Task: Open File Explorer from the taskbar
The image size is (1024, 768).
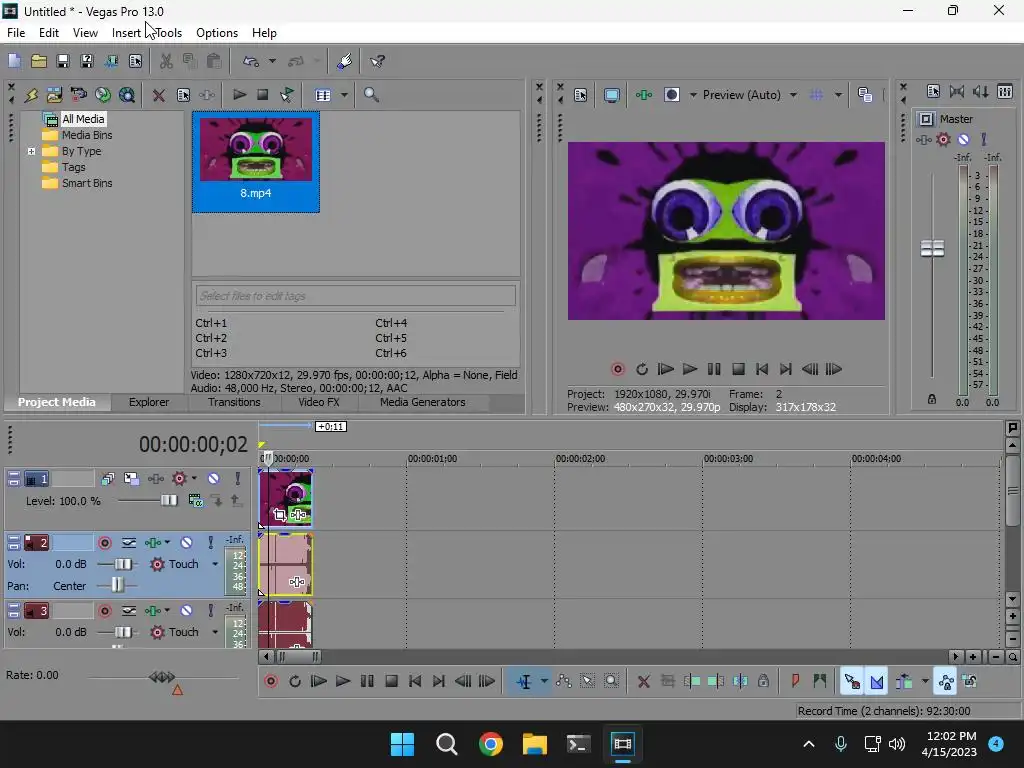Action: pyautogui.click(x=534, y=744)
